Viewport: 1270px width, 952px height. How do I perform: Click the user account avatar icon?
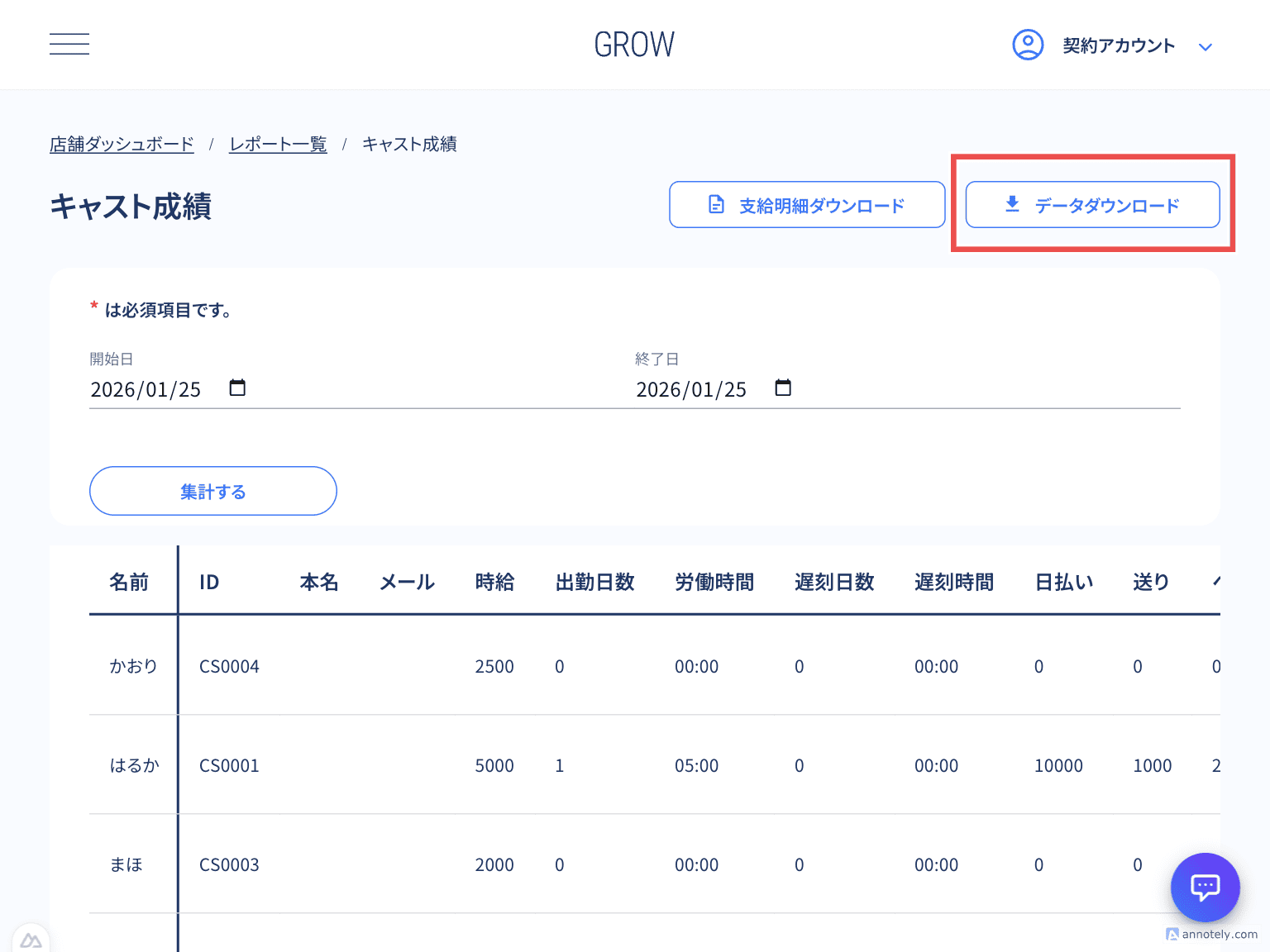1028,45
